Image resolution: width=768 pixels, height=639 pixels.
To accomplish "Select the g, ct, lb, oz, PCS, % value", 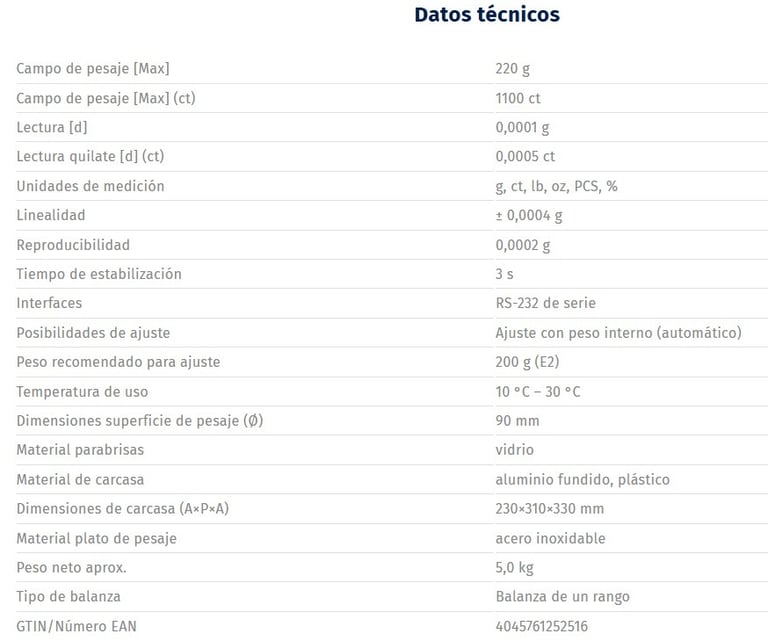I will click(556, 187).
